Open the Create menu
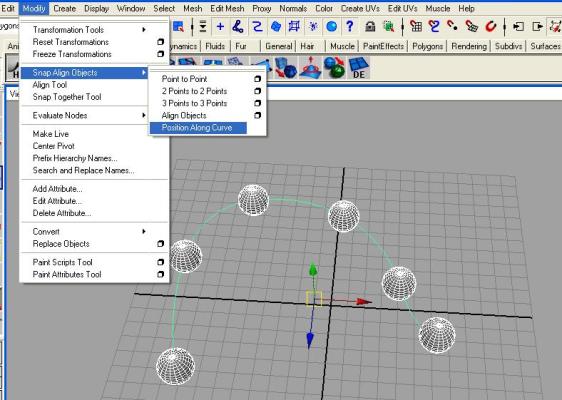 65,8
